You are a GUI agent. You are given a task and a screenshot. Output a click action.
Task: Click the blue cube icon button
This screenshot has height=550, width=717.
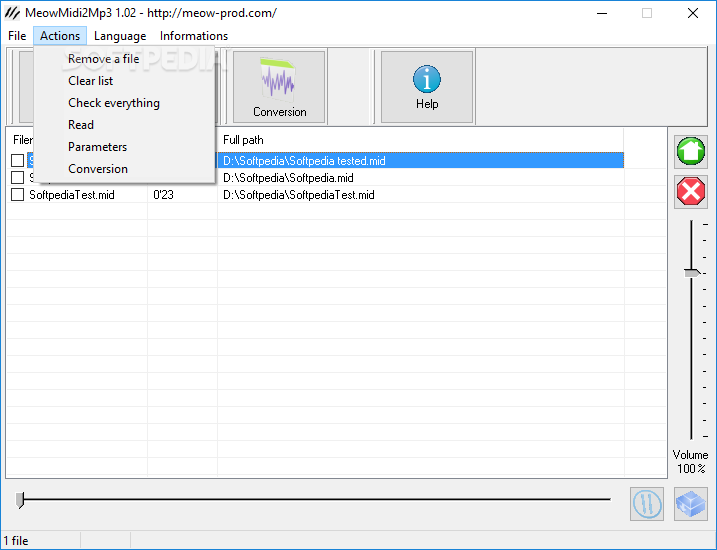(690, 504)
